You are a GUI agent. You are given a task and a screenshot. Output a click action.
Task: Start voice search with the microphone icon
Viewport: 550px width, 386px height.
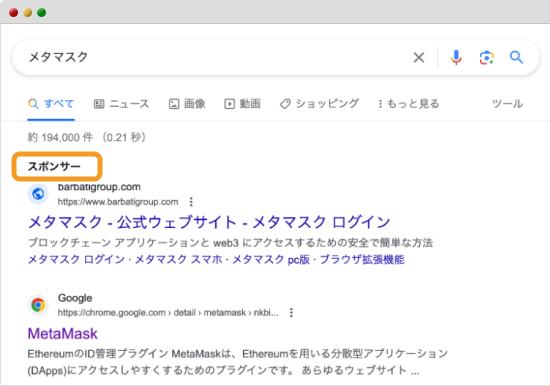coord(456,58)
